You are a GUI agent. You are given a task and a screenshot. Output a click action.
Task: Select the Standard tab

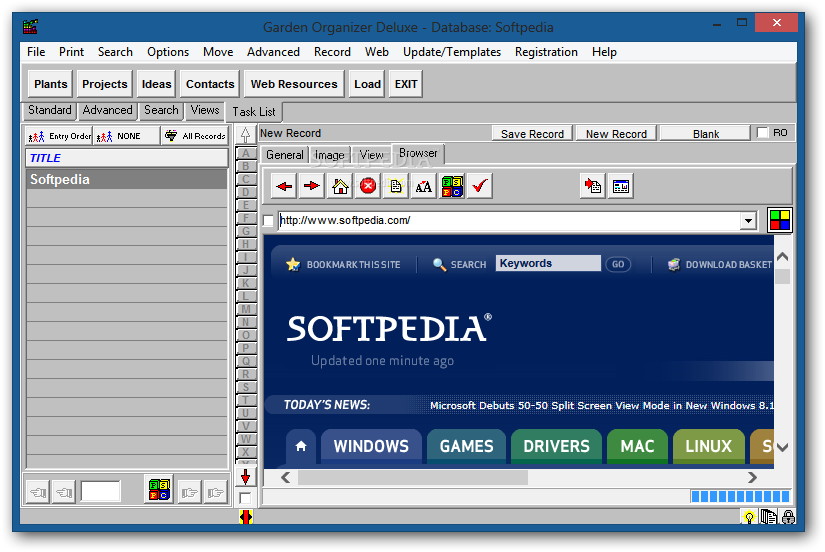click(49, 110)
